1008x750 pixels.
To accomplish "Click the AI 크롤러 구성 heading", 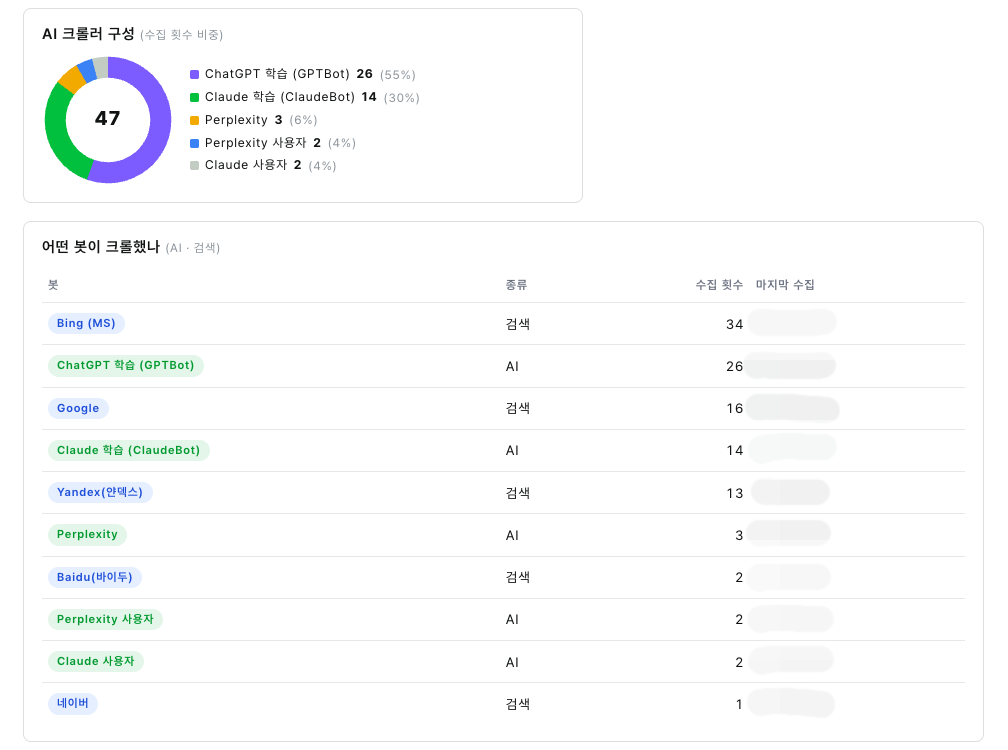I will click(x=88, y=34).
